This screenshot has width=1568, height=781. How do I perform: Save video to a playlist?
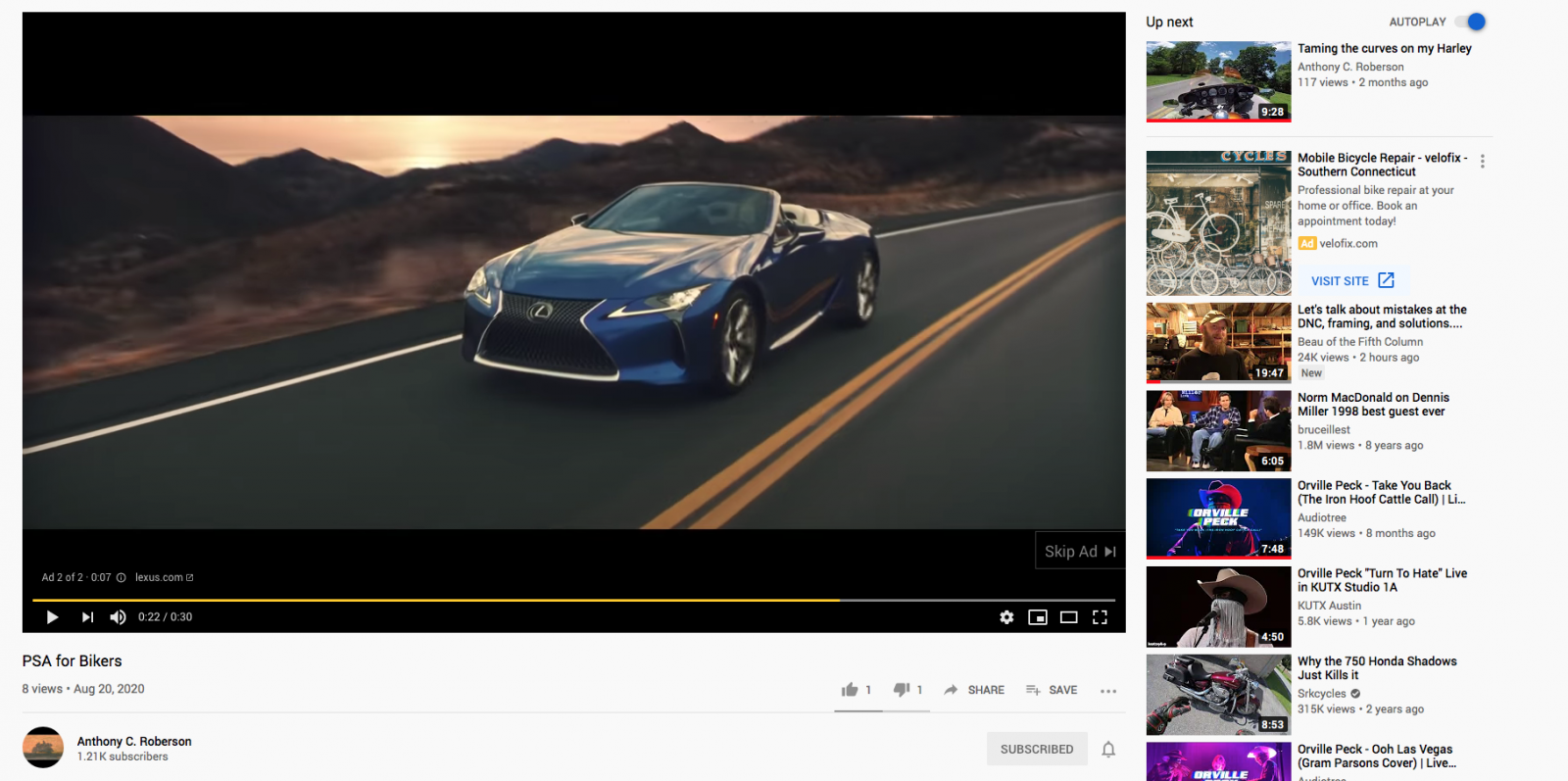coord(1052,690)
